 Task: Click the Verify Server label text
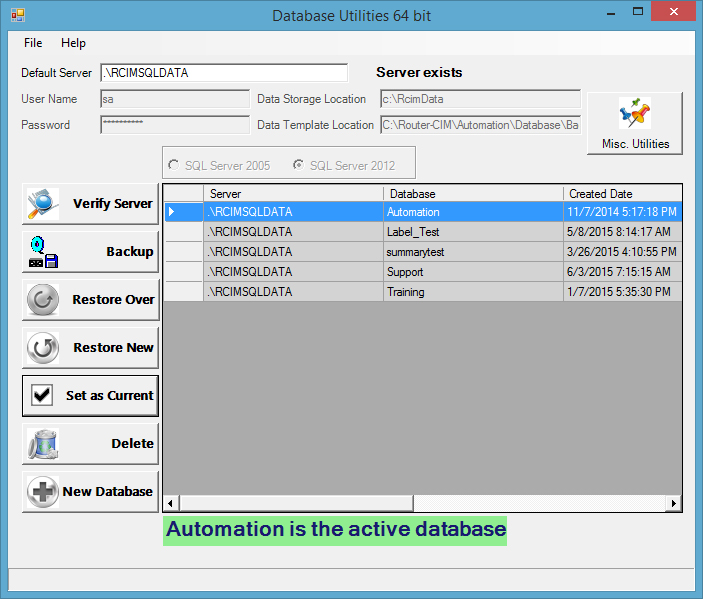coord(113,204)
